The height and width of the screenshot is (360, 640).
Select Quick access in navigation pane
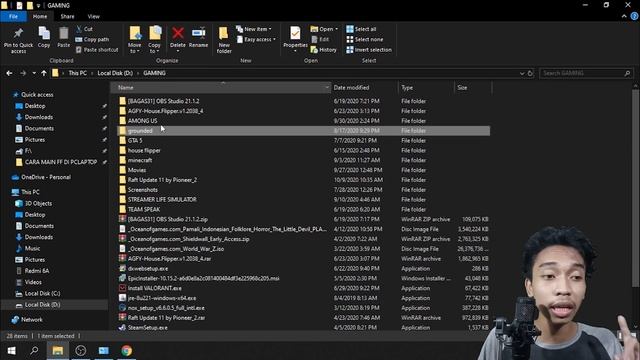(37, 95)
